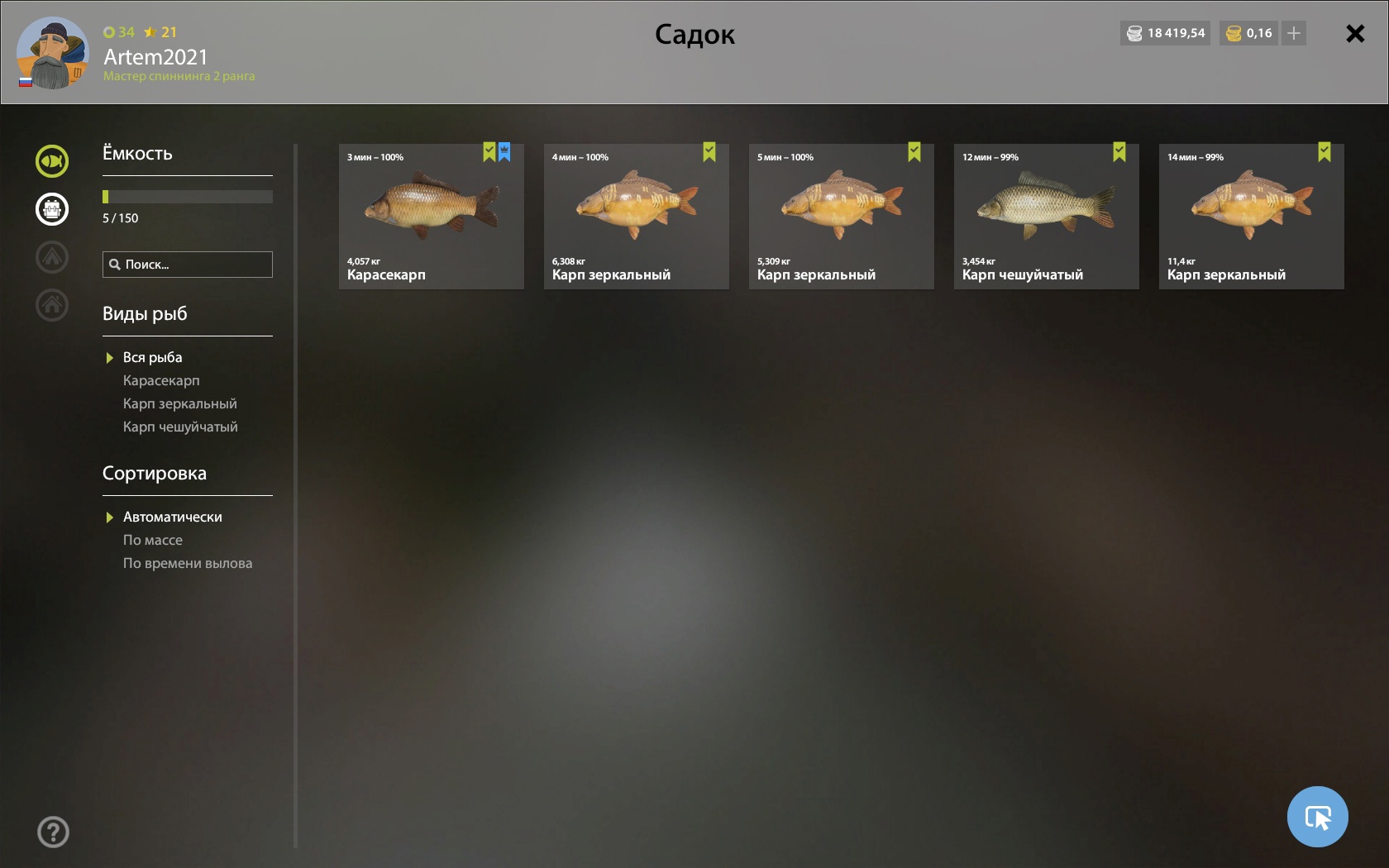Select the Вся рыба filter
The image size is (1389, 868).
point(152,357)
